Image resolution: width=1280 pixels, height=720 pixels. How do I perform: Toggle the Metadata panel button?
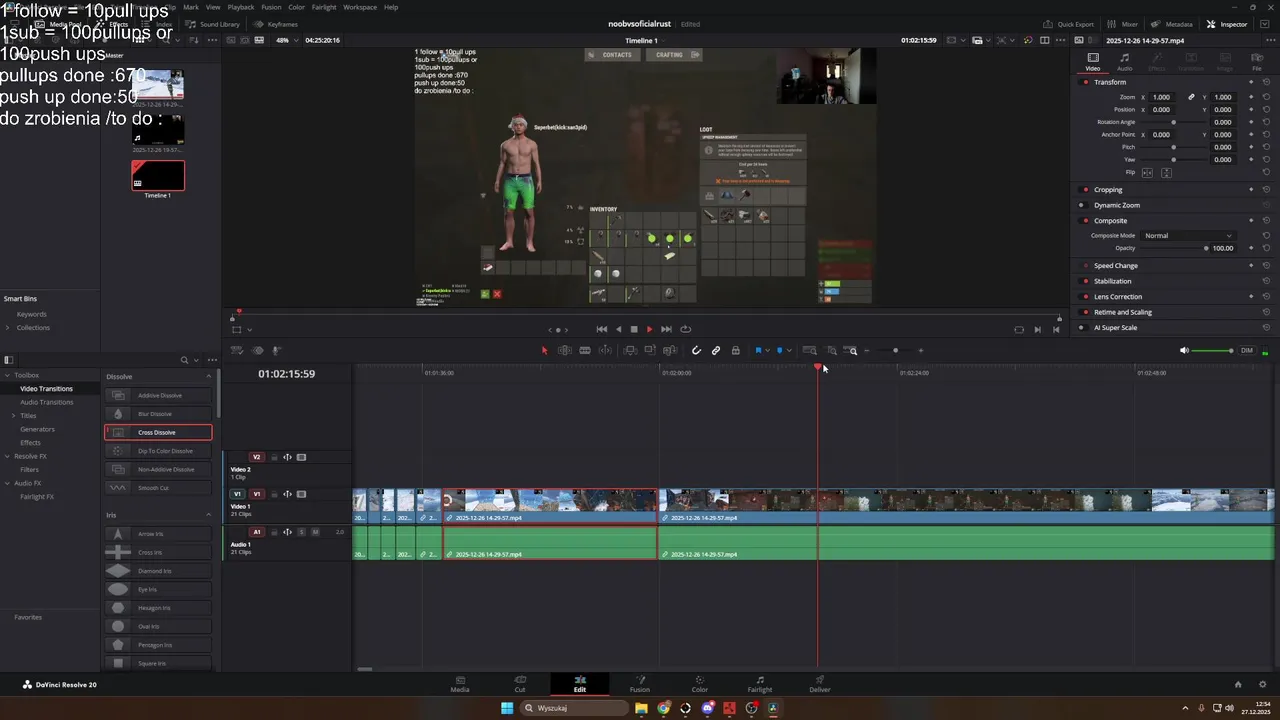tap(1172, 24)
